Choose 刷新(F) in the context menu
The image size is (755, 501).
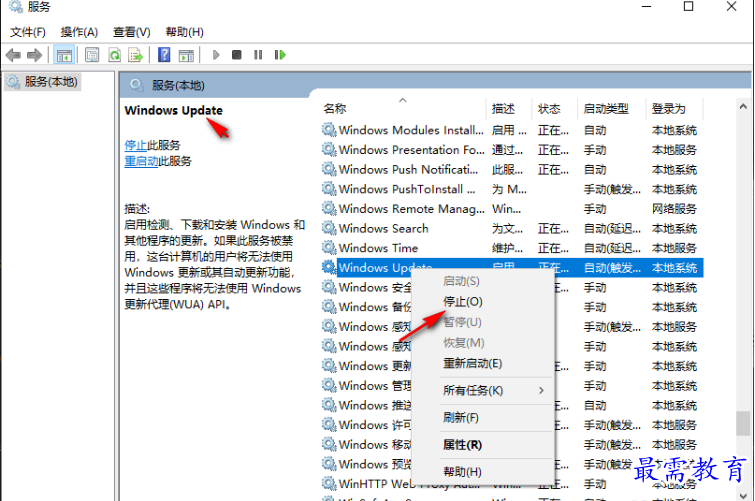[x=461, y=417]
